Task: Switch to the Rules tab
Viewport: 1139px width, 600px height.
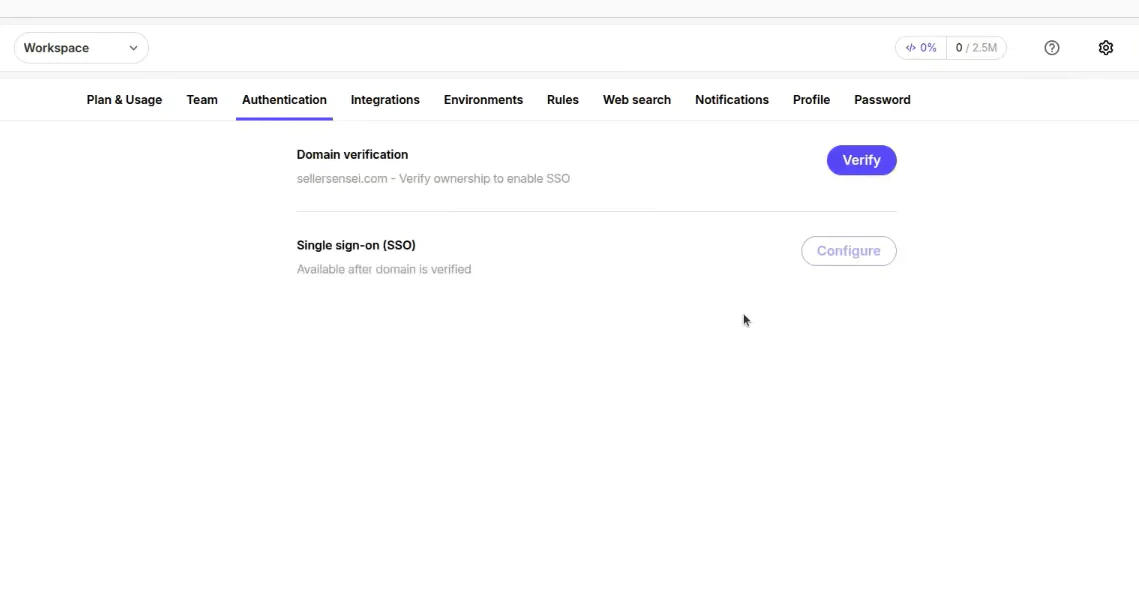Action: coord(563,100)
